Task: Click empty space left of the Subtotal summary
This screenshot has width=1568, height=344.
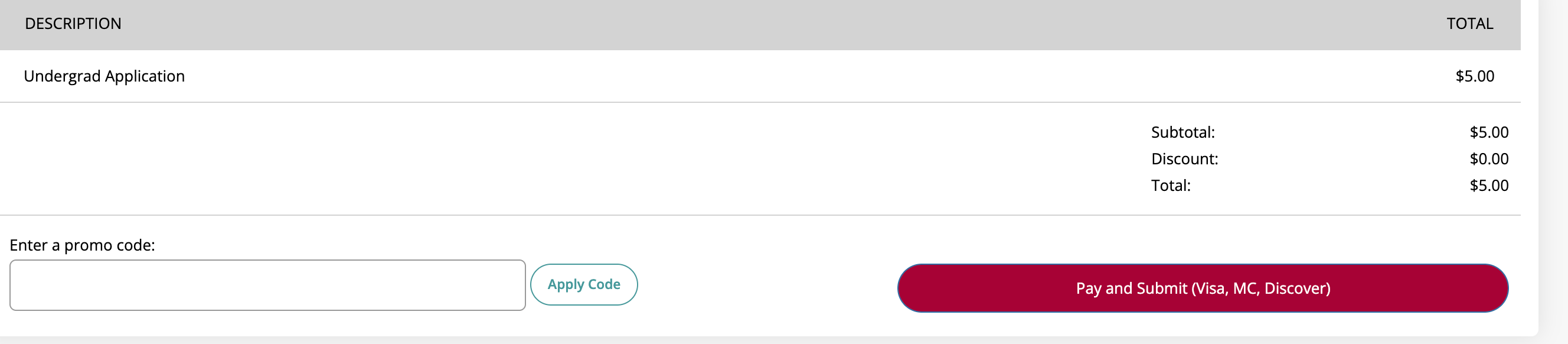Action: [548, 158]
